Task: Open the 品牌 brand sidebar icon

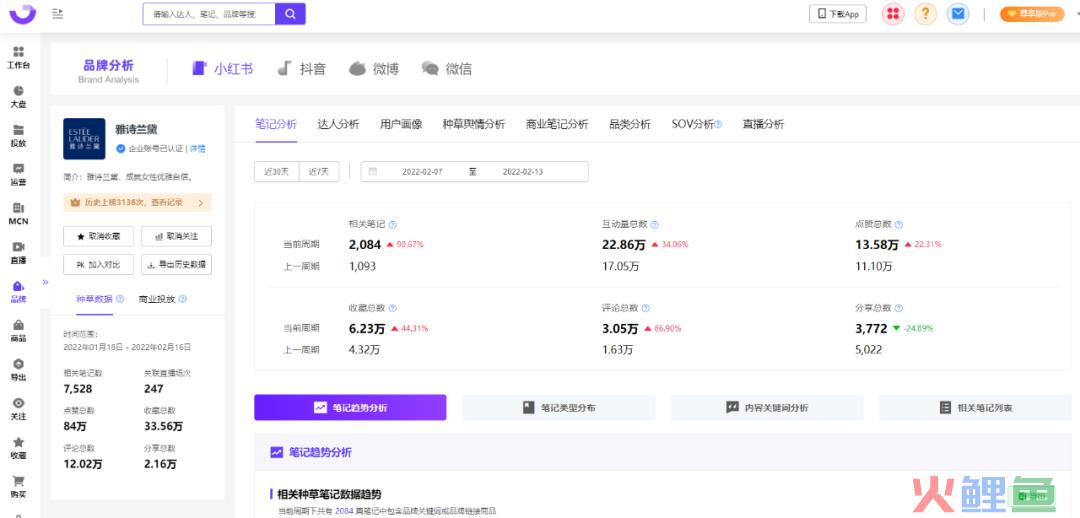Action: point(19,292)
